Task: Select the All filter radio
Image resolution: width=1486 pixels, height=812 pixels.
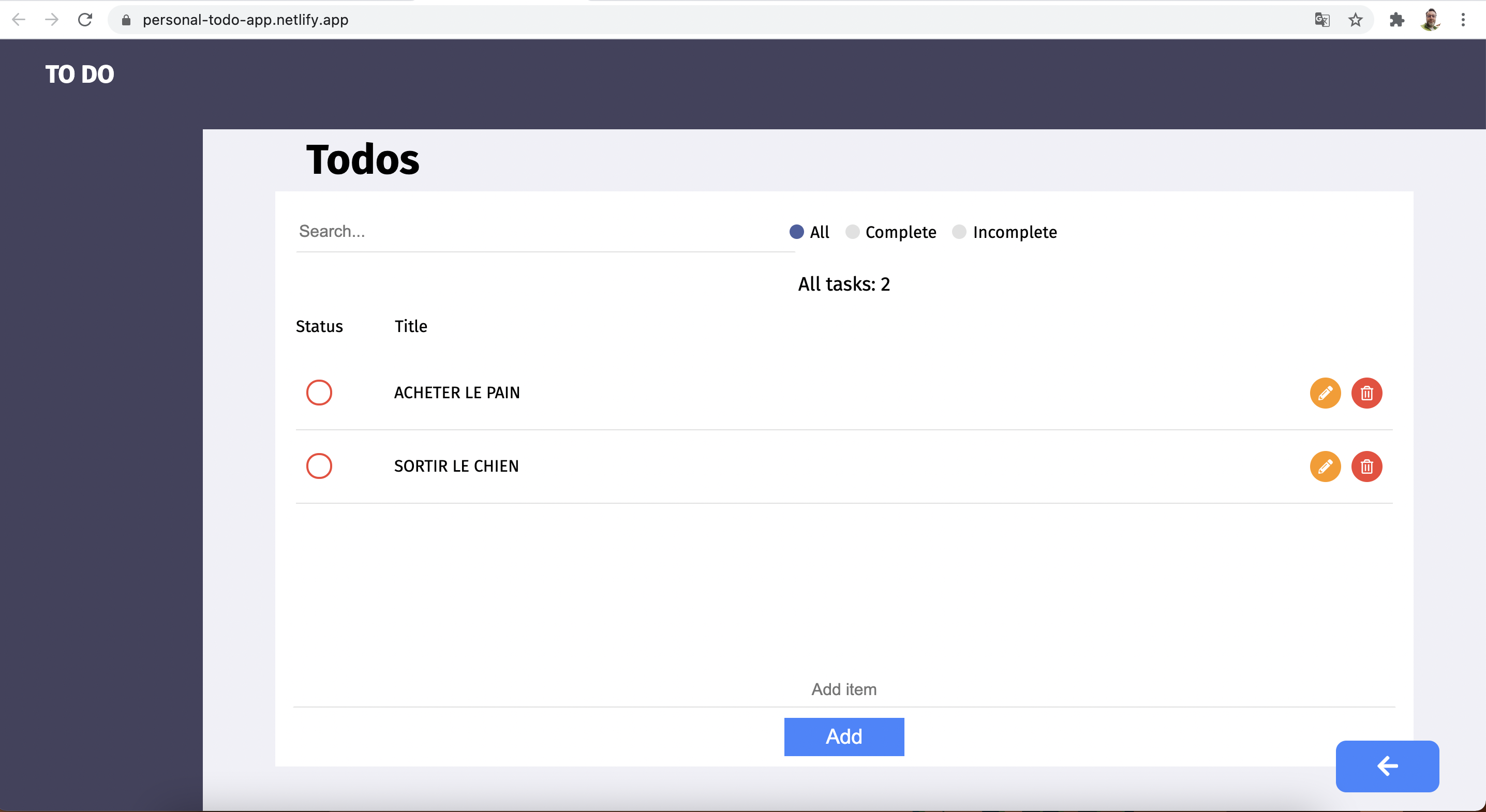Action: 797,232
